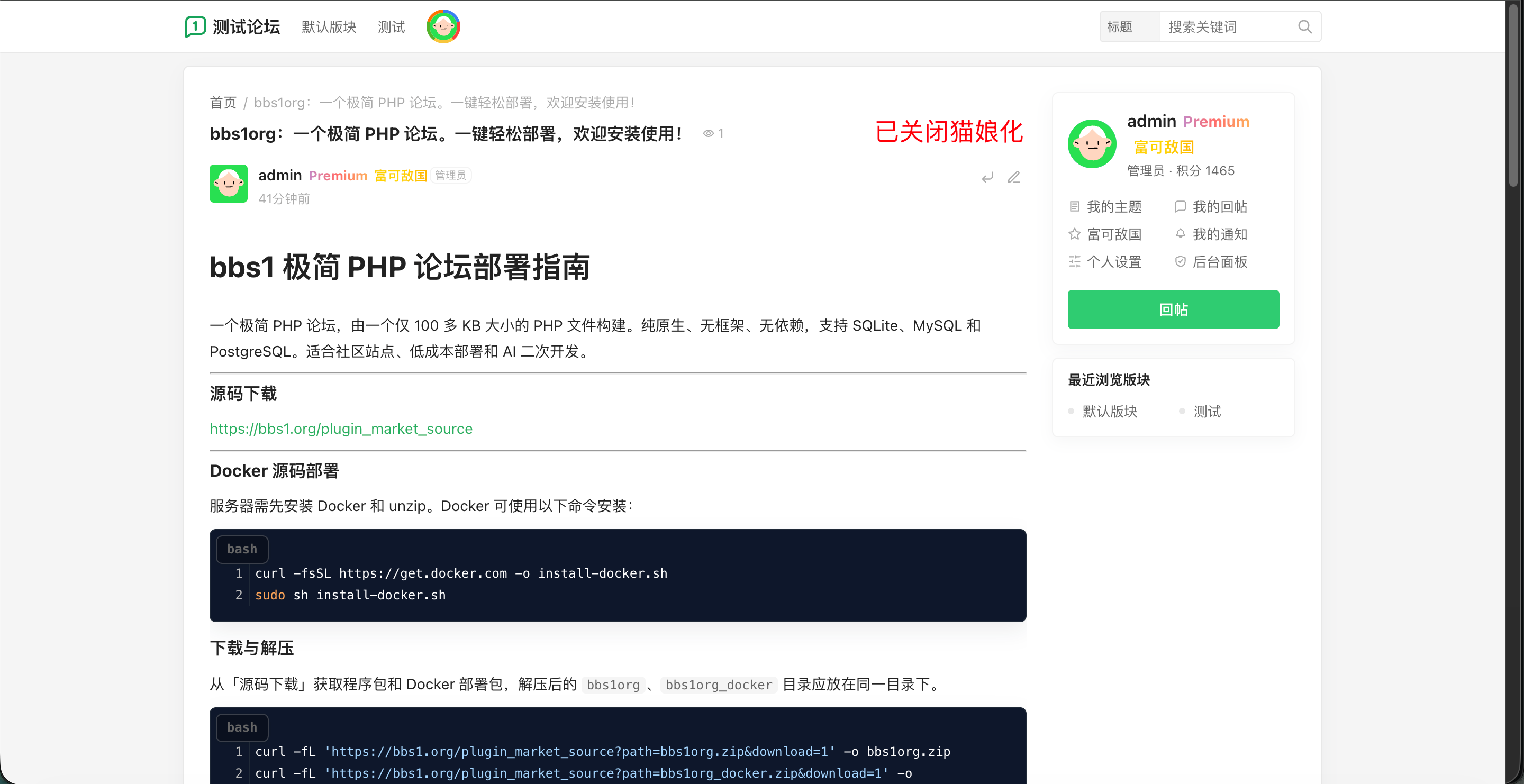Open 个人设置 settings
This screenshot has width=1524, height=784.
pyautogui.click(x=1105, y=262)
